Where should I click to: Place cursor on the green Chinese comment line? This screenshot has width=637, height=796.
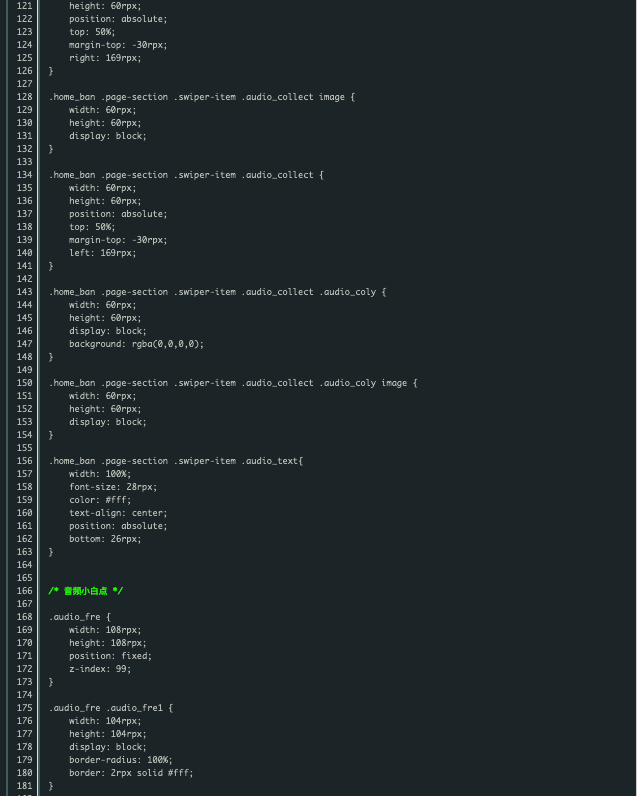point(86,591)
